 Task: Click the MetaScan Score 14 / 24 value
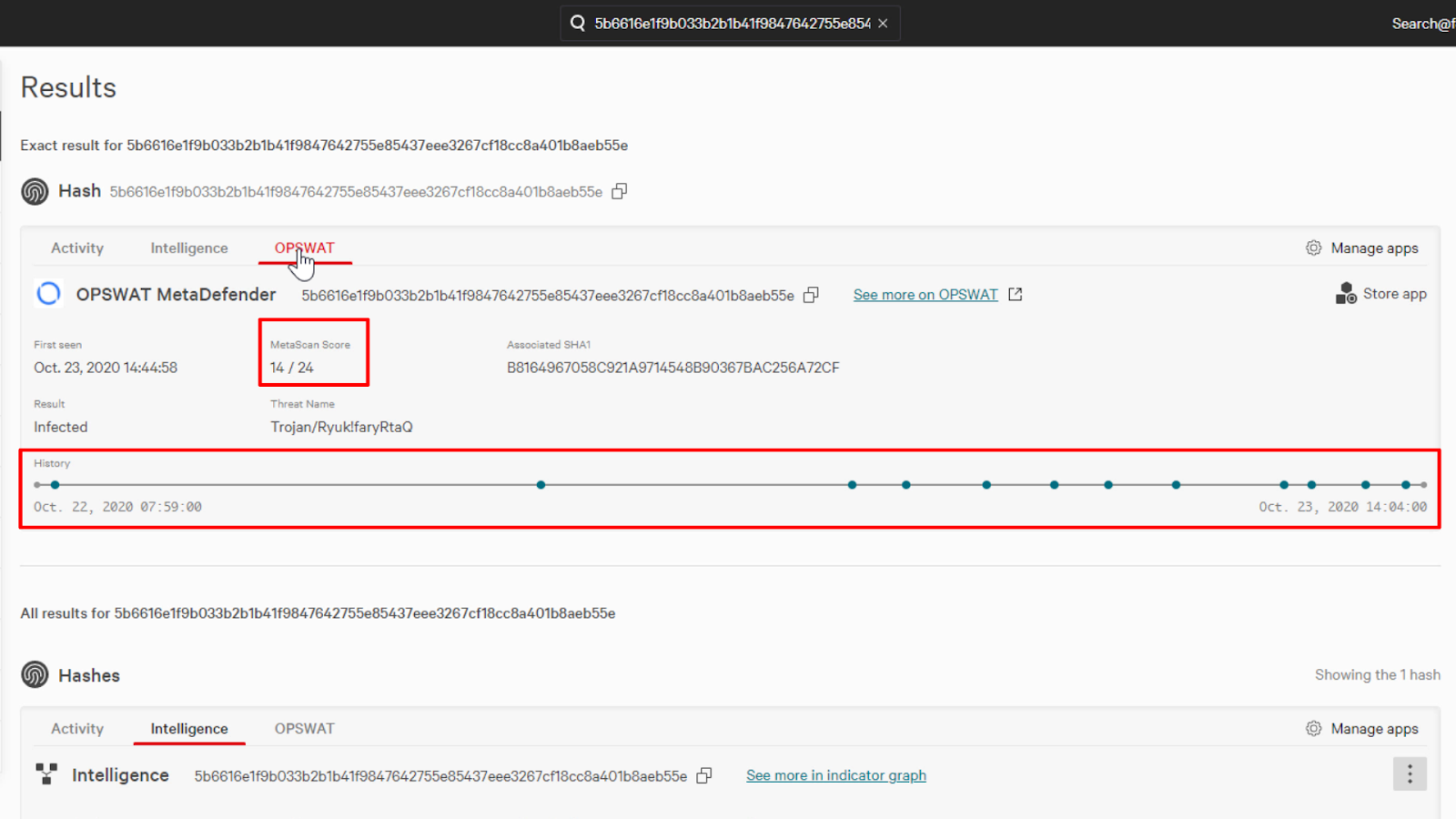pos(292,368)
